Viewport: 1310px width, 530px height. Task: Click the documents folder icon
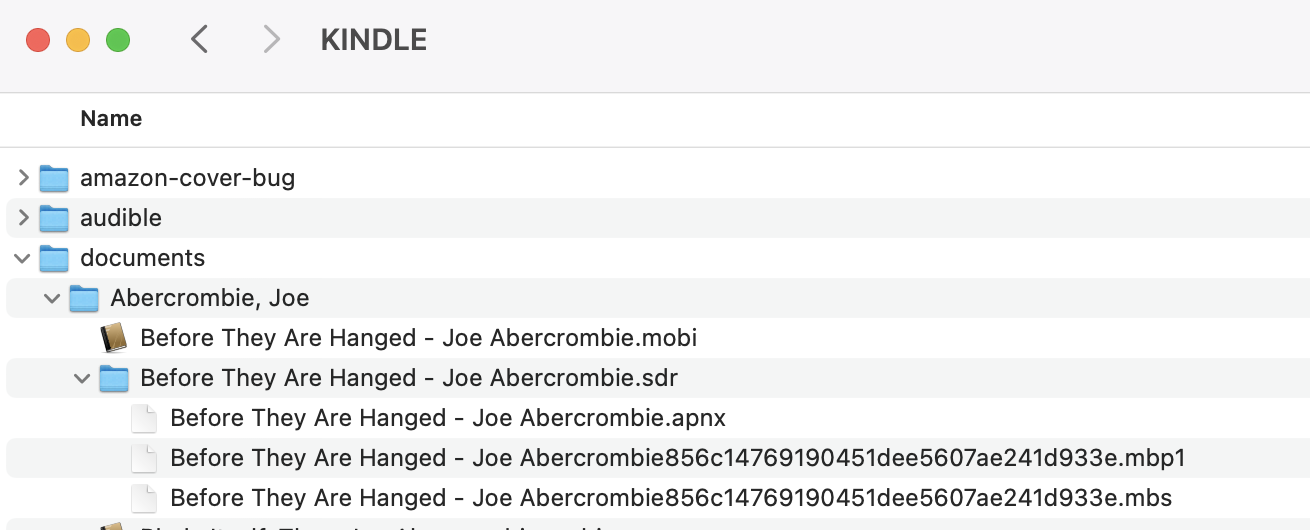(54, 258)
